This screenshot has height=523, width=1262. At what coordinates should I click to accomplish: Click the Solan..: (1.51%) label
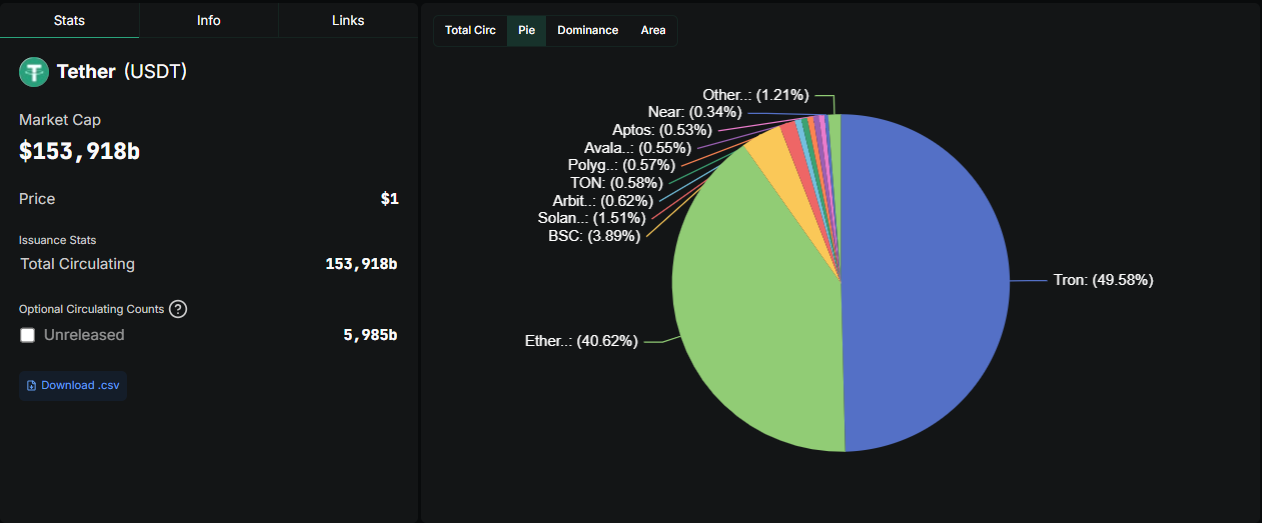pos(592,218)
